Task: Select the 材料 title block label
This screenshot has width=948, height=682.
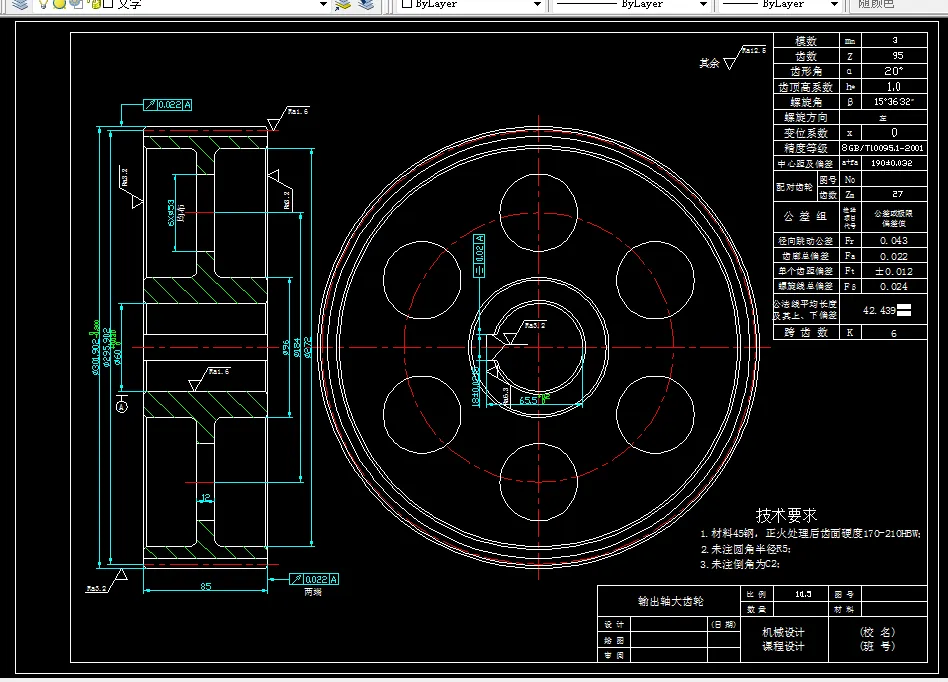Action: point(843,609)
